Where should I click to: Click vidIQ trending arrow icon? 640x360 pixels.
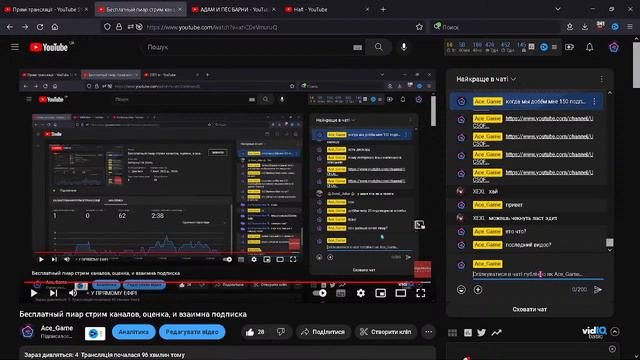pyautogui.click(x=496, y=333)
